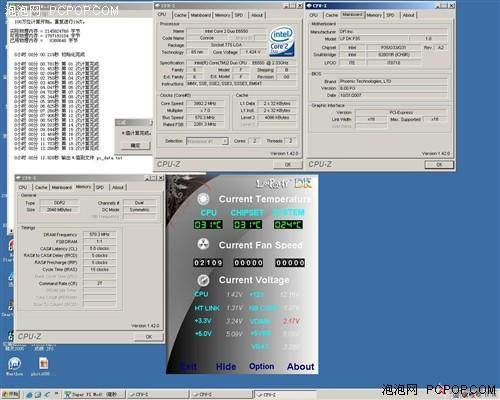Open SPD tab in the CPU-Z Memory window
Screen dimensions: 500x400
pos(100,187)
